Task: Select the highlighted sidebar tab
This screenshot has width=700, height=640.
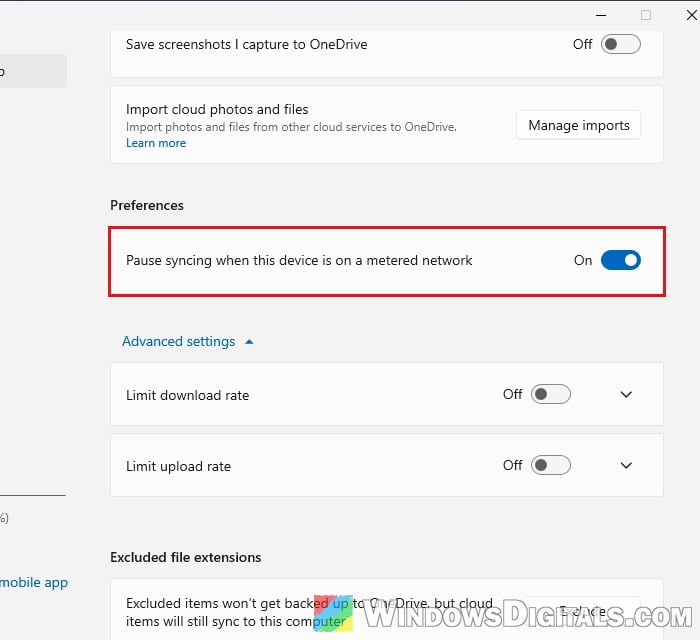Action: (33, 71)
